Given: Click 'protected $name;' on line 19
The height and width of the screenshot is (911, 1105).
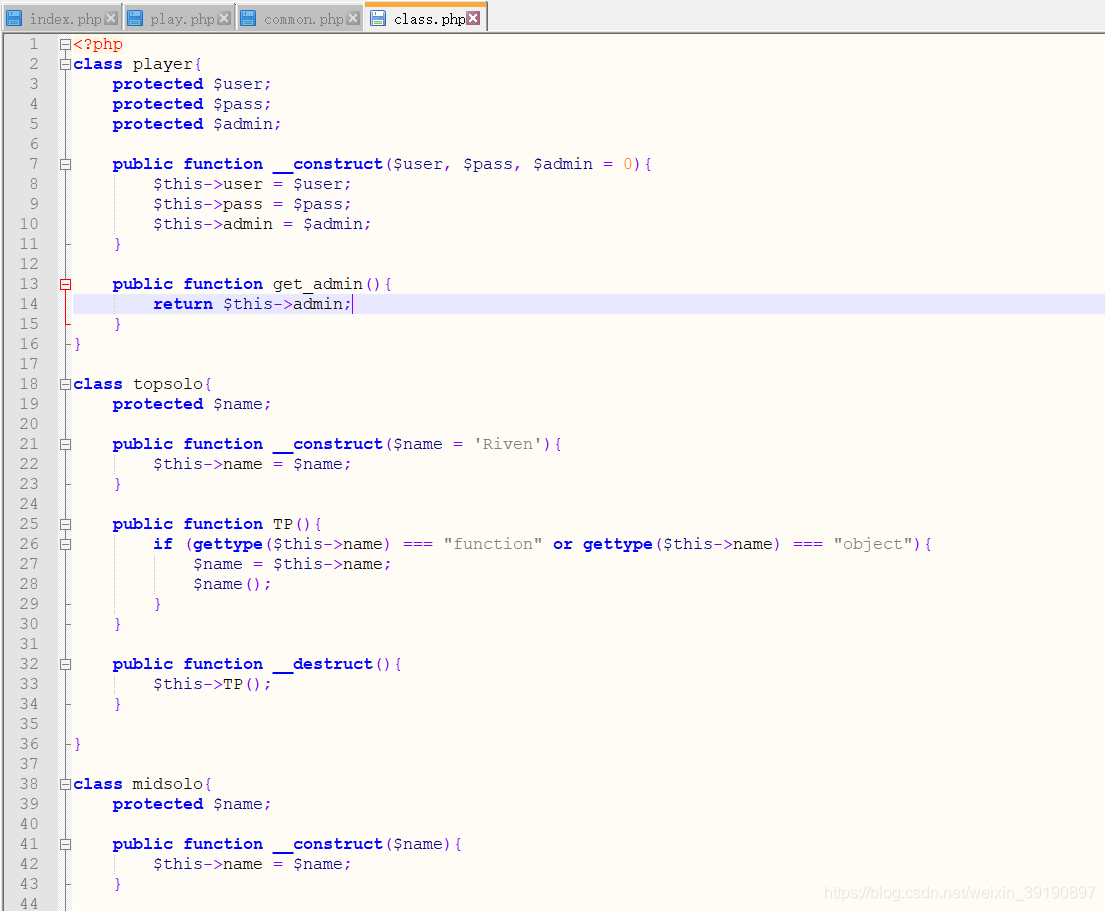Looking at the screenshot, I should (x=192, y=404).
